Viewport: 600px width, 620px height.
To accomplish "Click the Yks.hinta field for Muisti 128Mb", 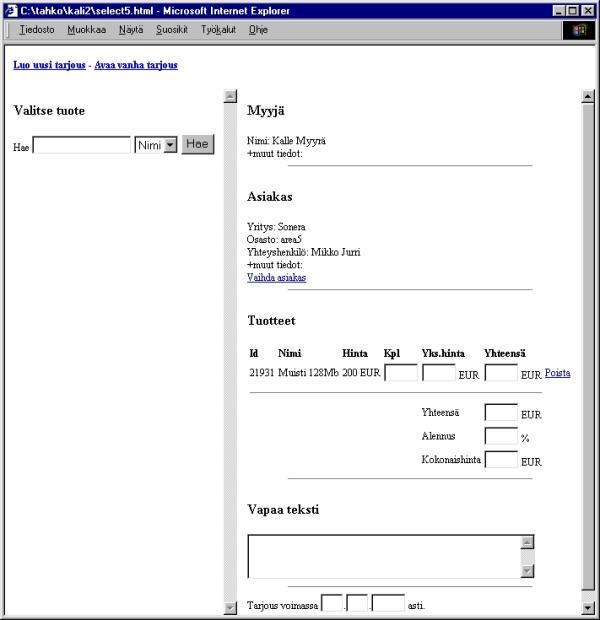I will 439,373.
